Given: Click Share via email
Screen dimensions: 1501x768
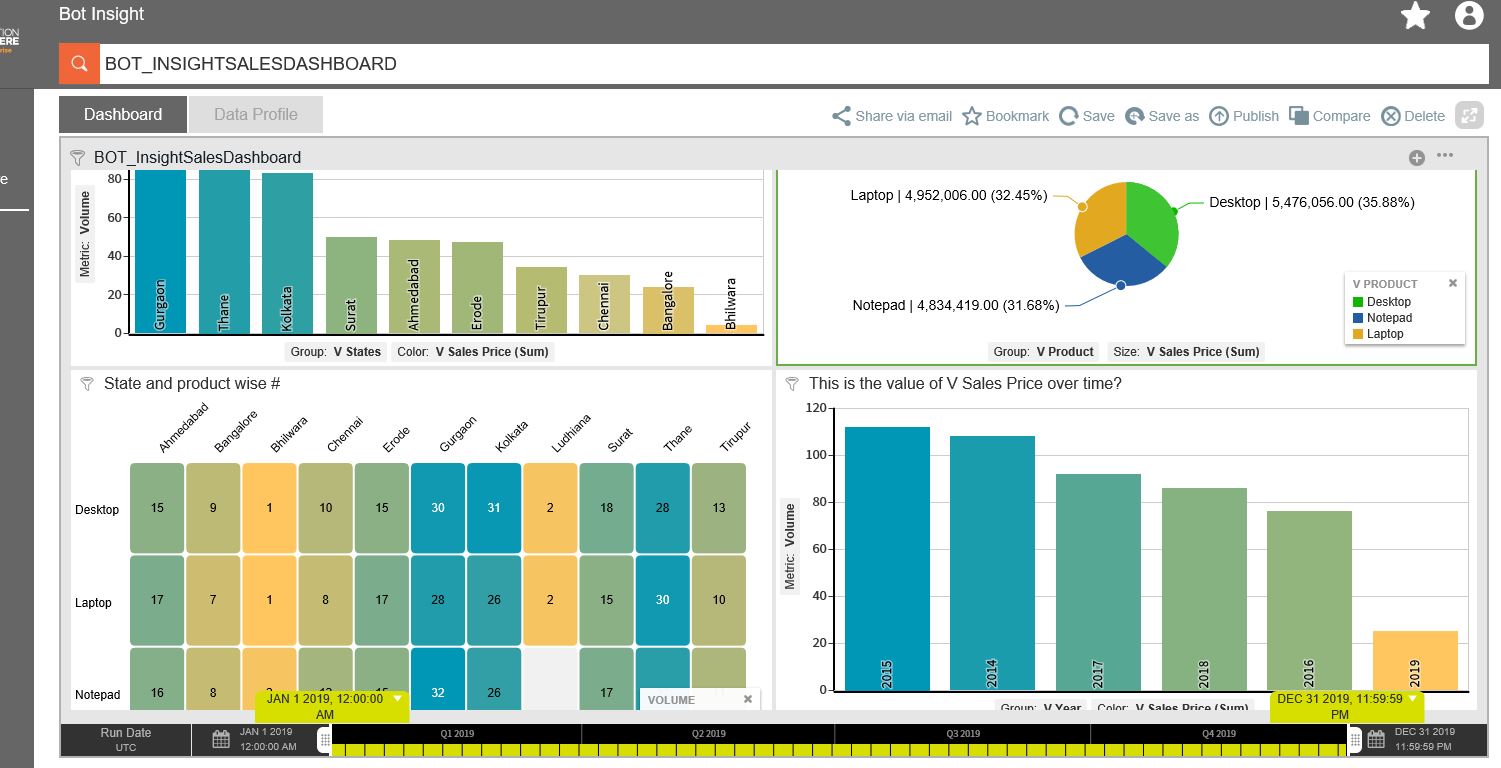Looking at the screenshot, I should [x=892, y=116].
